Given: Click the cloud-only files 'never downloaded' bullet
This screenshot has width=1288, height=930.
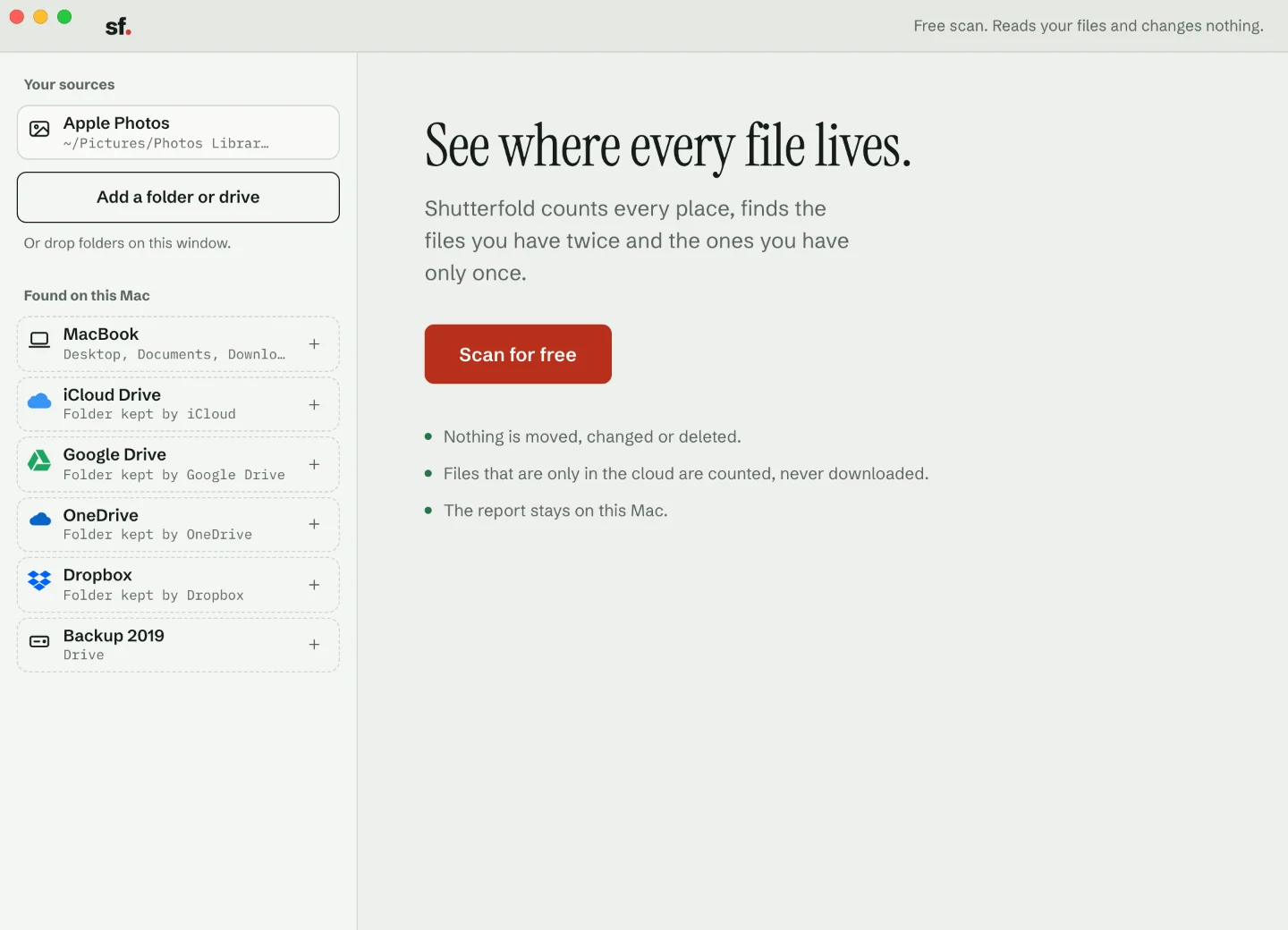Looking at the screenshot, I should click(686, 474).
